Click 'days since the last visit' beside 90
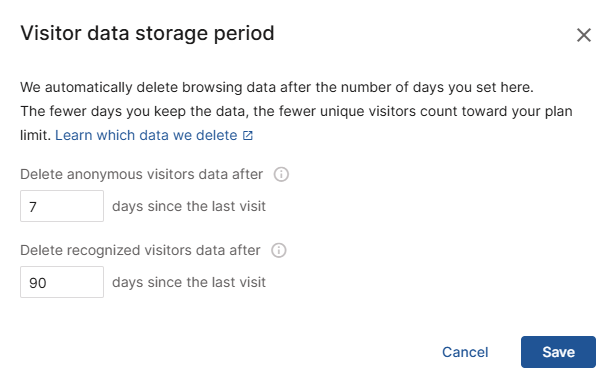613x380 pixels. [189, 282]
